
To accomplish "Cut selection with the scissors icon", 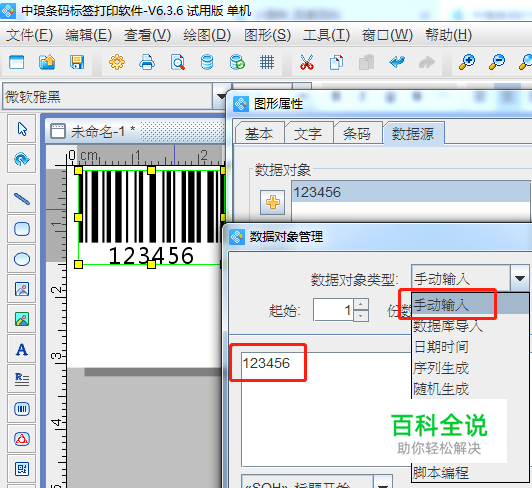I will point(307,62).
